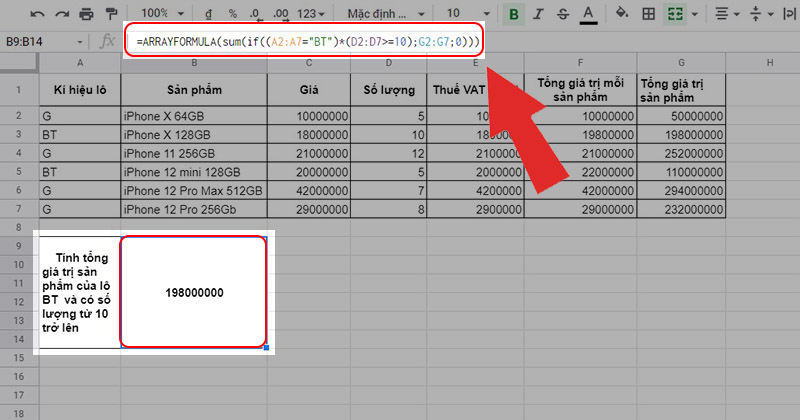Open the Borders tool
800x420 pixels.
coord(648,14)
